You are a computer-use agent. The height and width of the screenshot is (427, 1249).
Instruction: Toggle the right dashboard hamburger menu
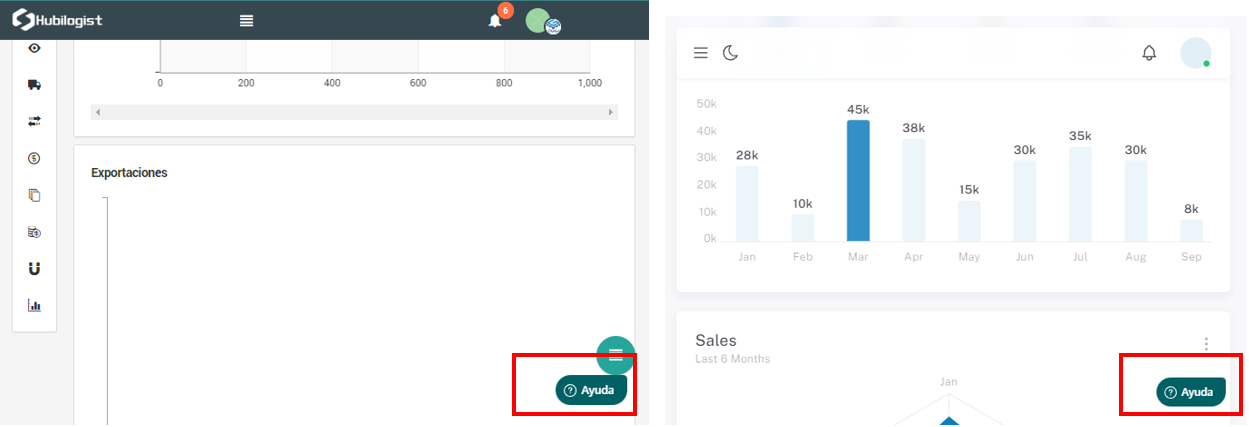tap(701, 52)
